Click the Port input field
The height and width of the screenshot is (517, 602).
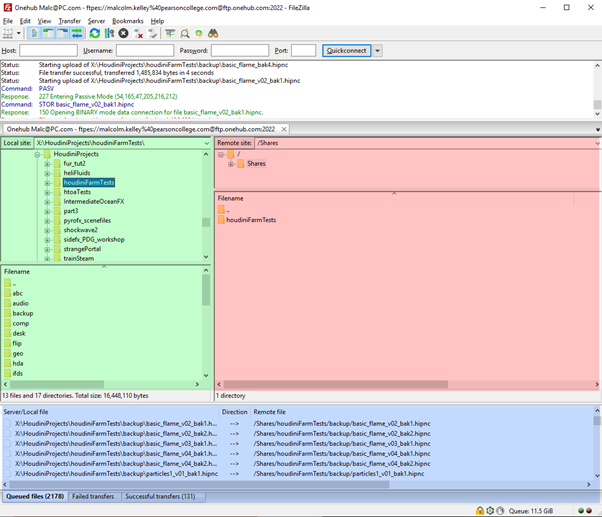click(303, 51)
